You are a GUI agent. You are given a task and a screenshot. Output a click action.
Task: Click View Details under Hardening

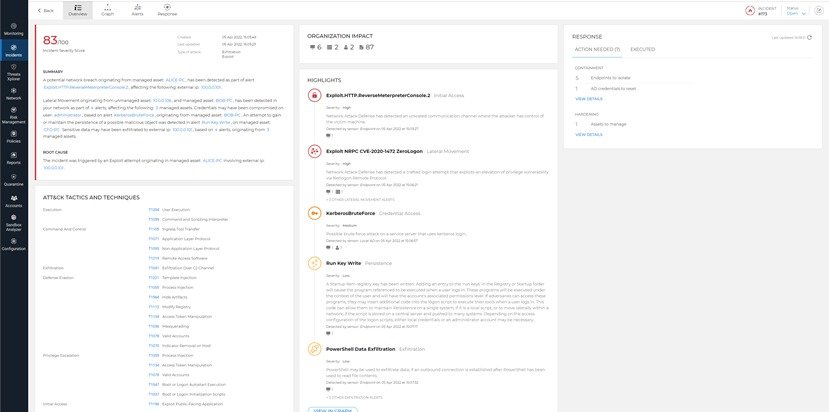tap(588, 134)
